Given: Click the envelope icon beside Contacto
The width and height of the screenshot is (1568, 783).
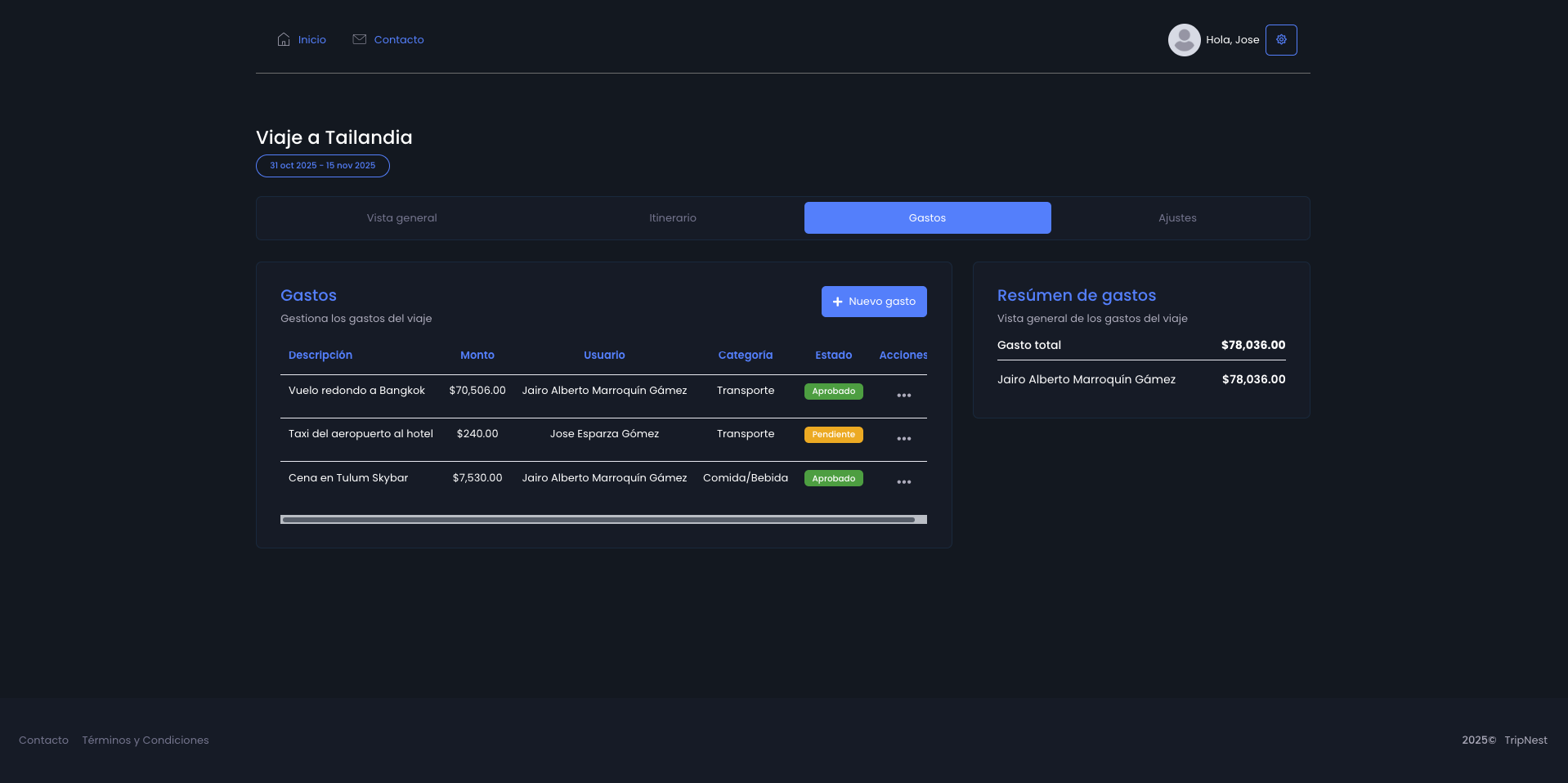Looking at the screenshot, I should pyautogui.click(x=359, y=39).
